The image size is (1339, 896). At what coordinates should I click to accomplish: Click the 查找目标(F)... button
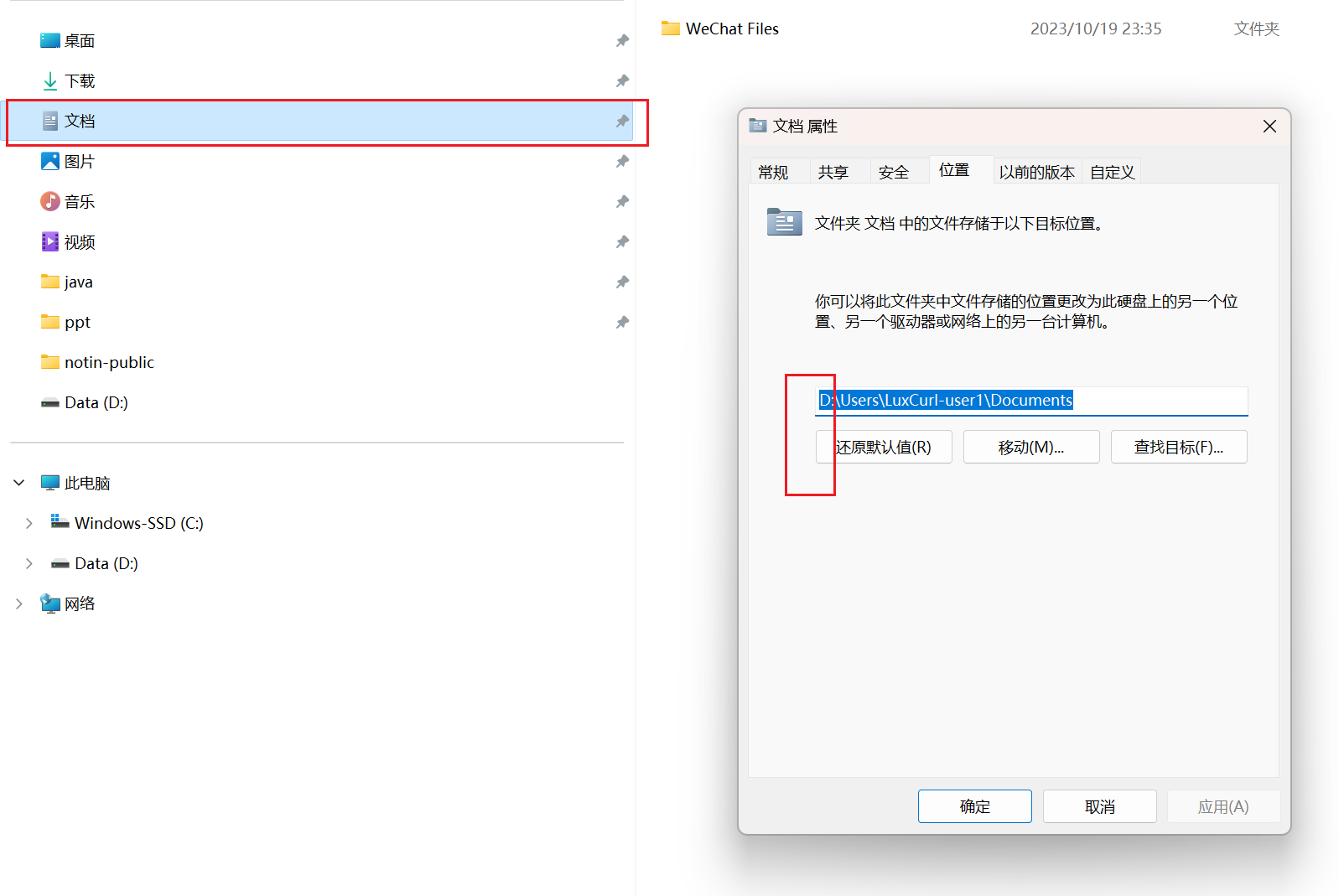(1178, 447)
